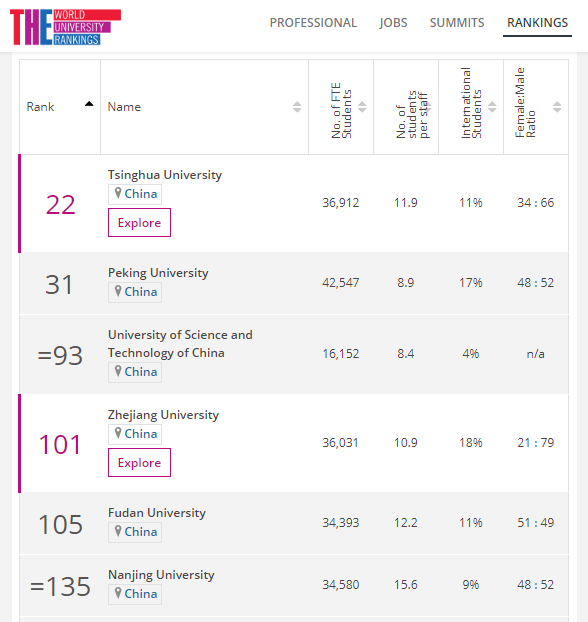Open the JOBS menu item
Viewport: 588px width, 622px height.
point(393,23)
